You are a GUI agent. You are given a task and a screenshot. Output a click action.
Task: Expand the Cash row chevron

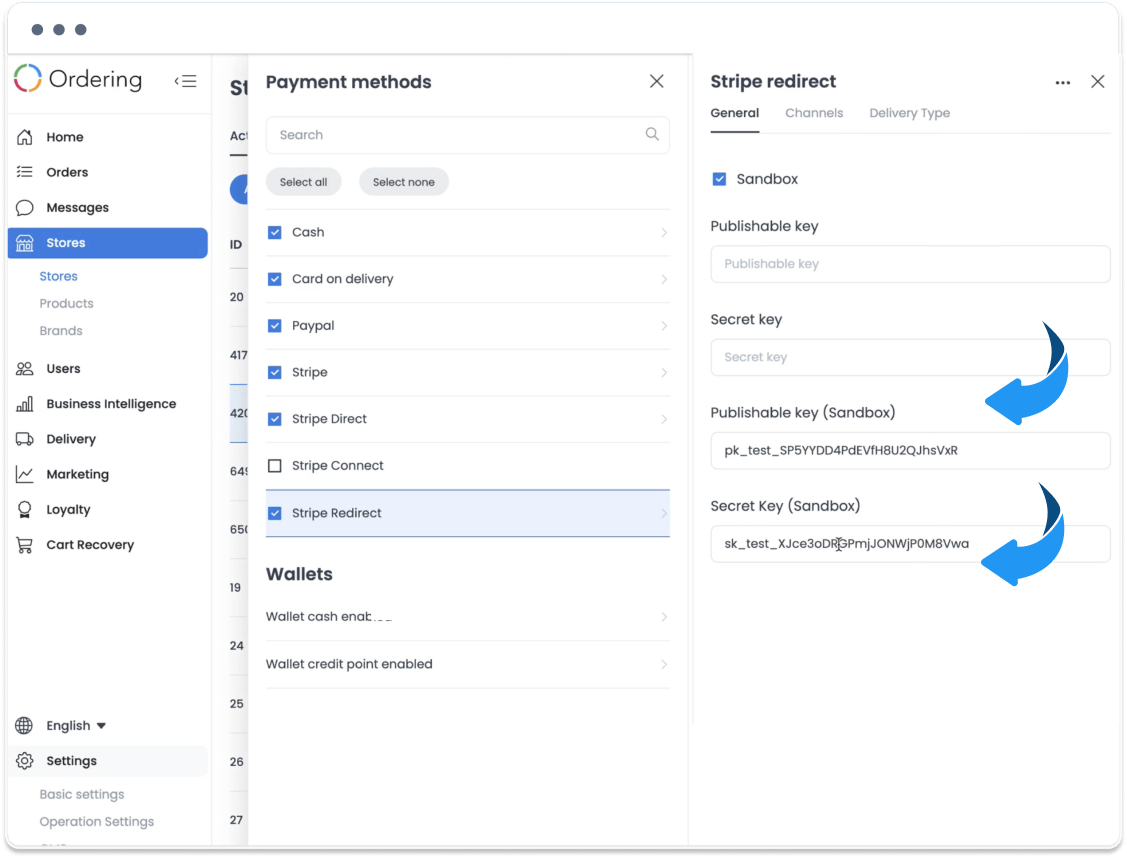(663, 232)
